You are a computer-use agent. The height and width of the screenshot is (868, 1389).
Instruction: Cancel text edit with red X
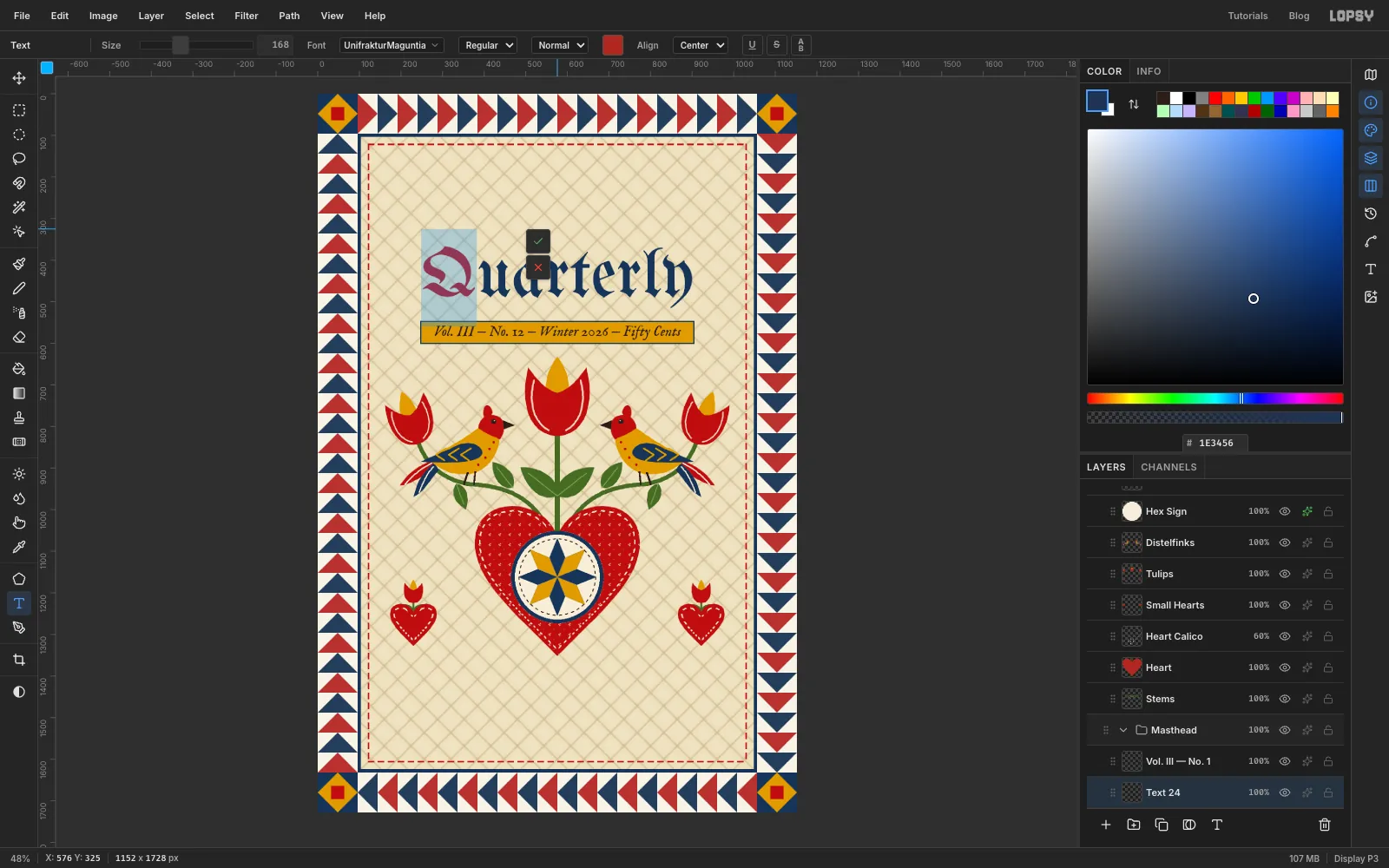[x=538, y=267]
